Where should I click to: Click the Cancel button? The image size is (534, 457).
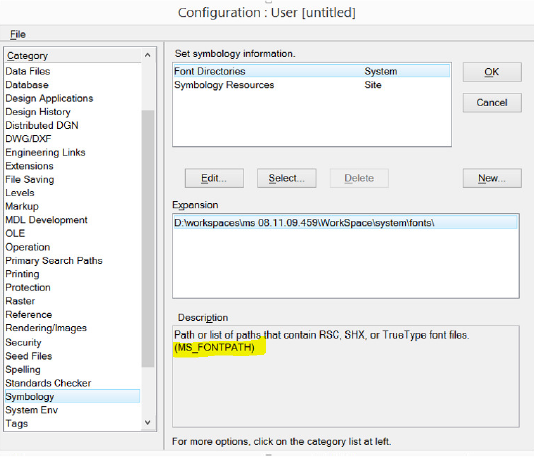[492, 103]
